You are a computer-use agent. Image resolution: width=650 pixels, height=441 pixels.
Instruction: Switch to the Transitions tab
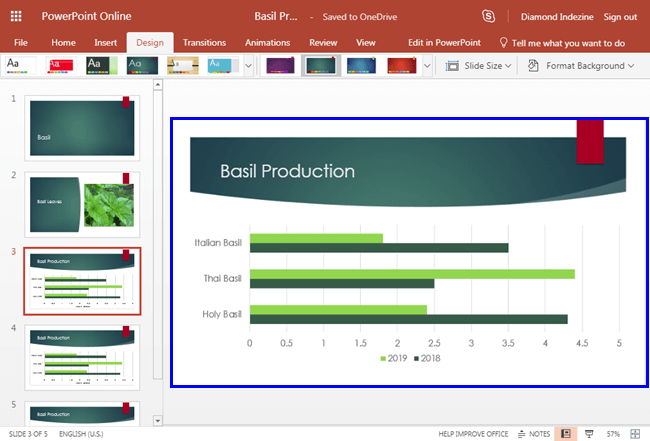(x=205, y=43)
